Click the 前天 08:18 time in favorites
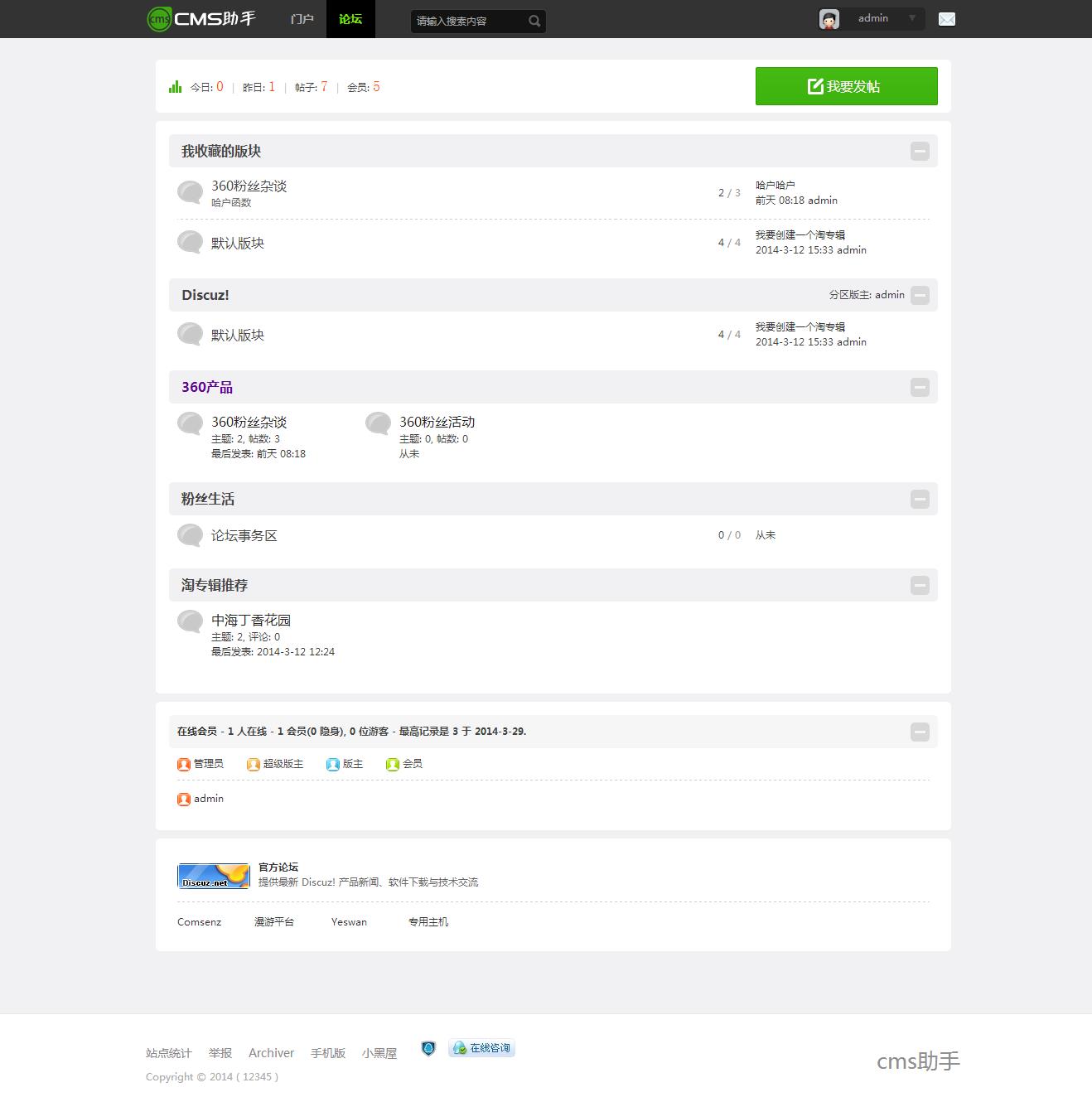The height and width of the screenshot is (1097, 1092). (x=780, y=201)
